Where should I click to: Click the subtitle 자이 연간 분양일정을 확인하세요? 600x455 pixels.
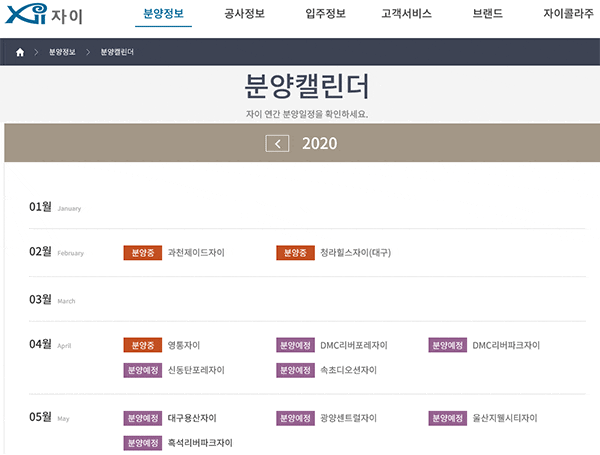(x=307, y=114)
